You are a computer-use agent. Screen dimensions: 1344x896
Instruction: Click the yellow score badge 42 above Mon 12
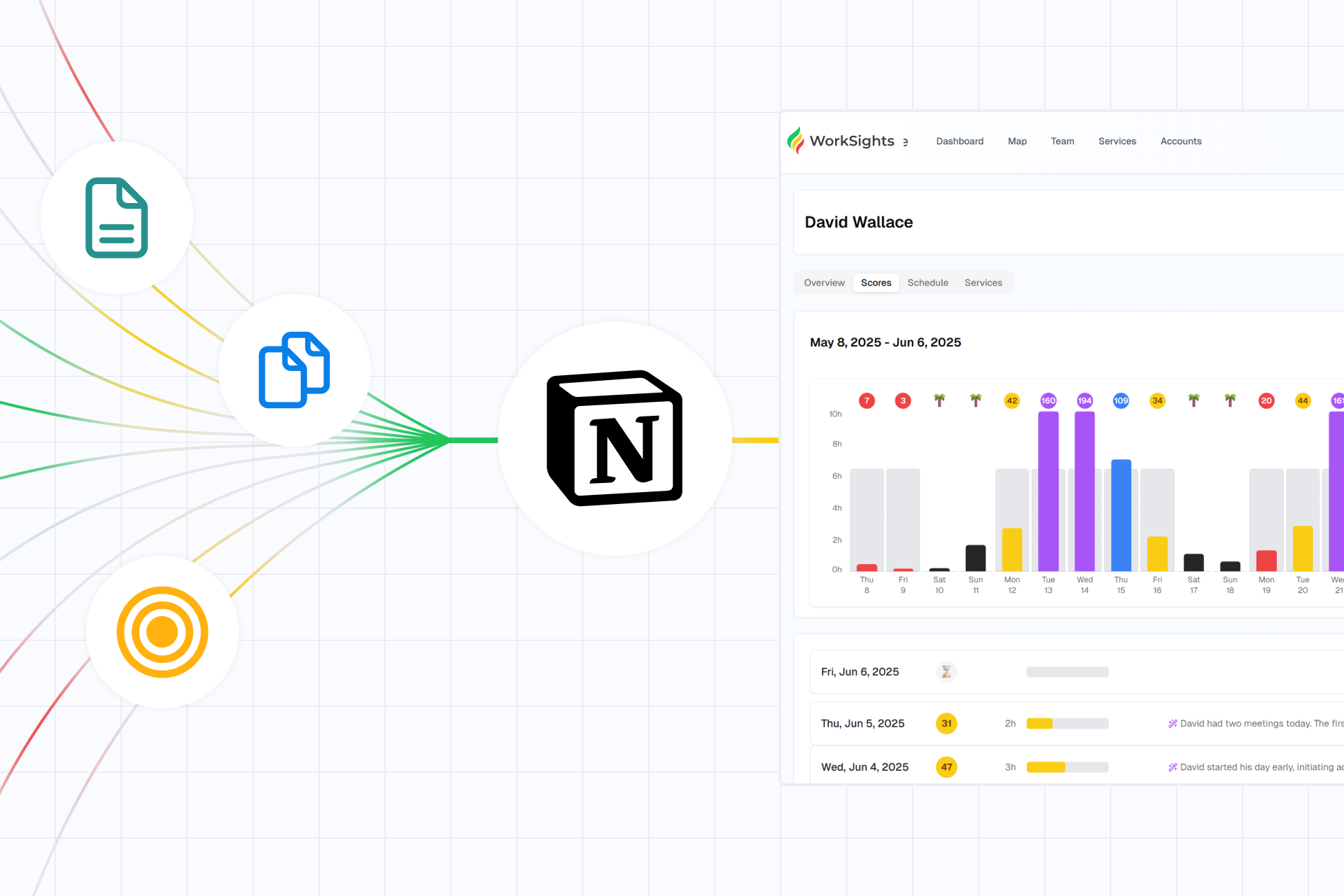pyautogui.click(x=1012, y=401)
